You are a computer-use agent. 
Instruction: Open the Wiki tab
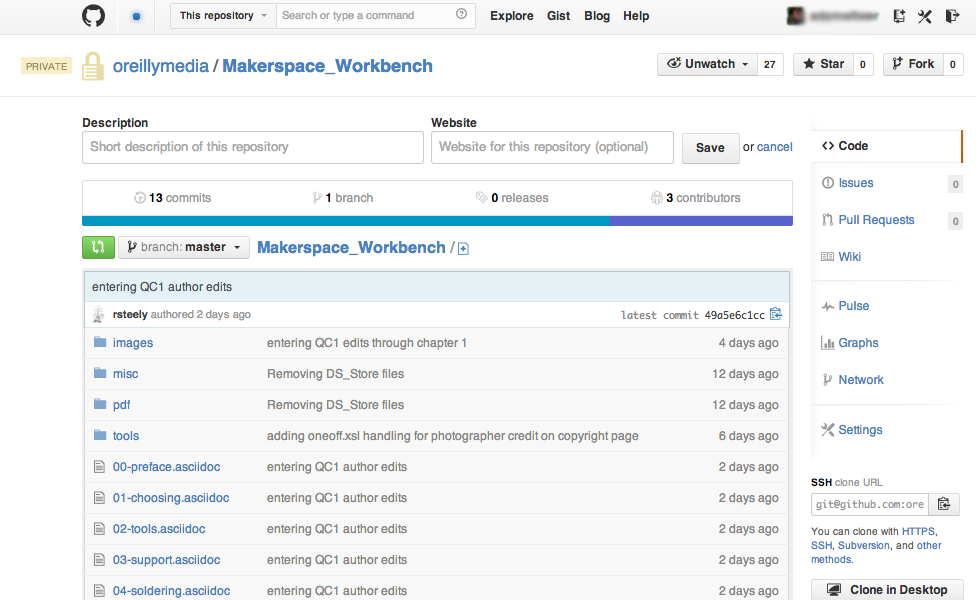(x=850, y=256)
